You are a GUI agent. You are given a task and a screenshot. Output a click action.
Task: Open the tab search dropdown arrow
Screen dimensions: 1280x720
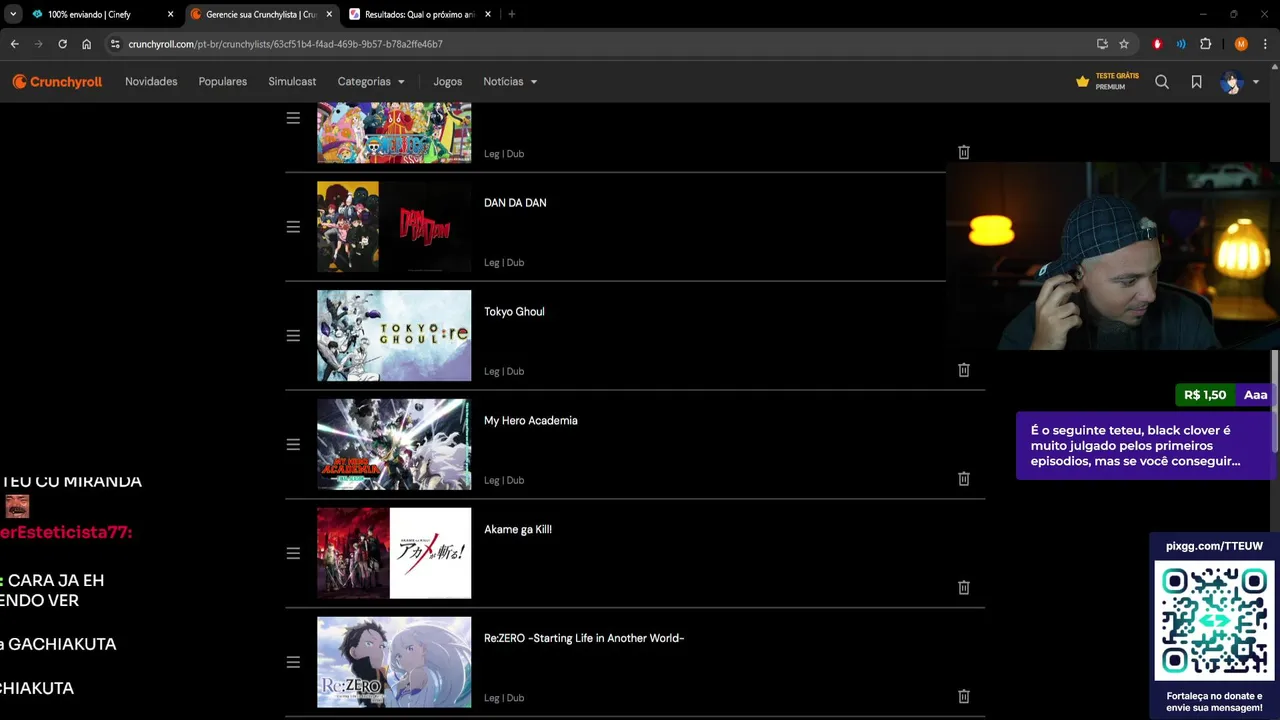pos(12,15)
